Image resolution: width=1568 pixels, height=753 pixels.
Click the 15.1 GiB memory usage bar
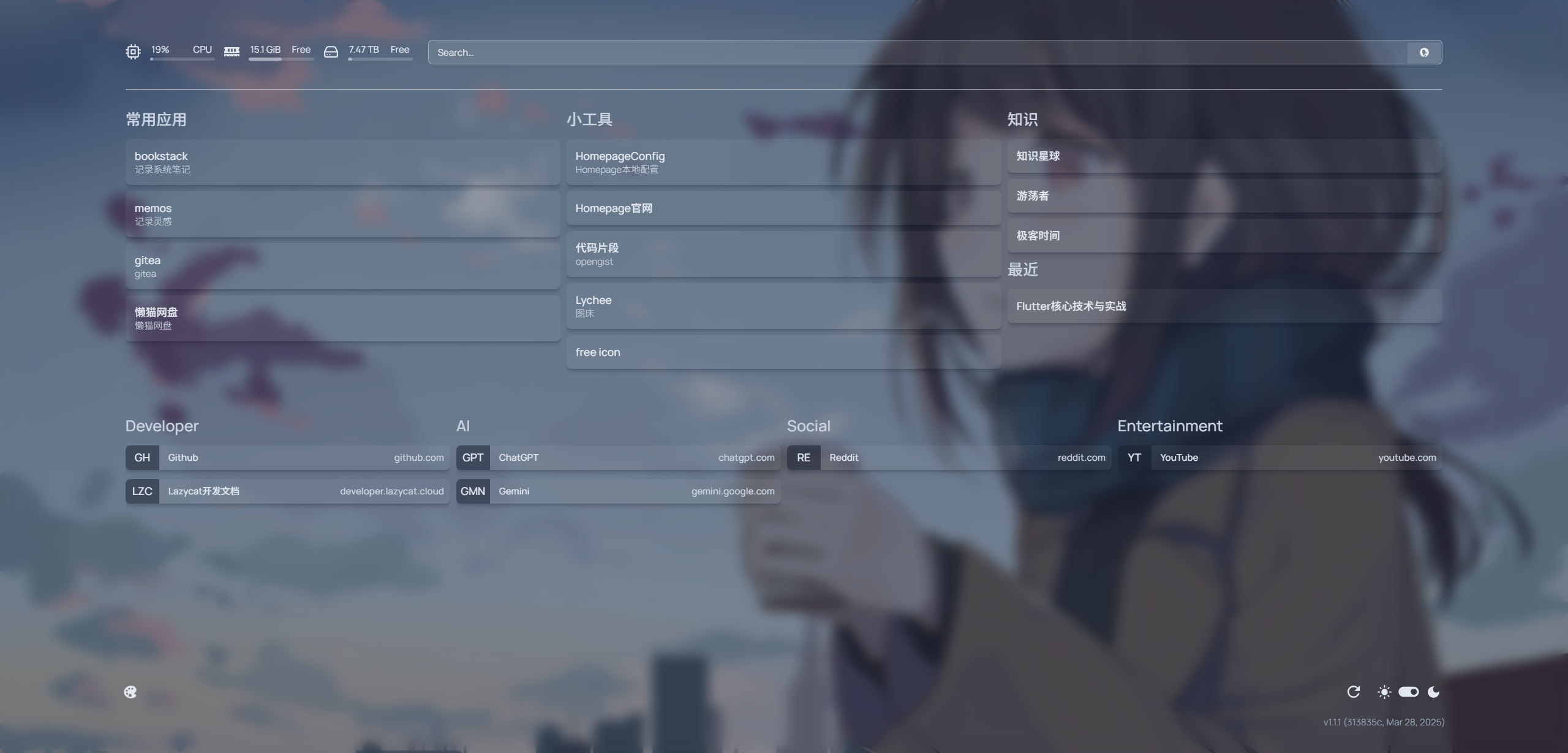(x=281, y=59)
